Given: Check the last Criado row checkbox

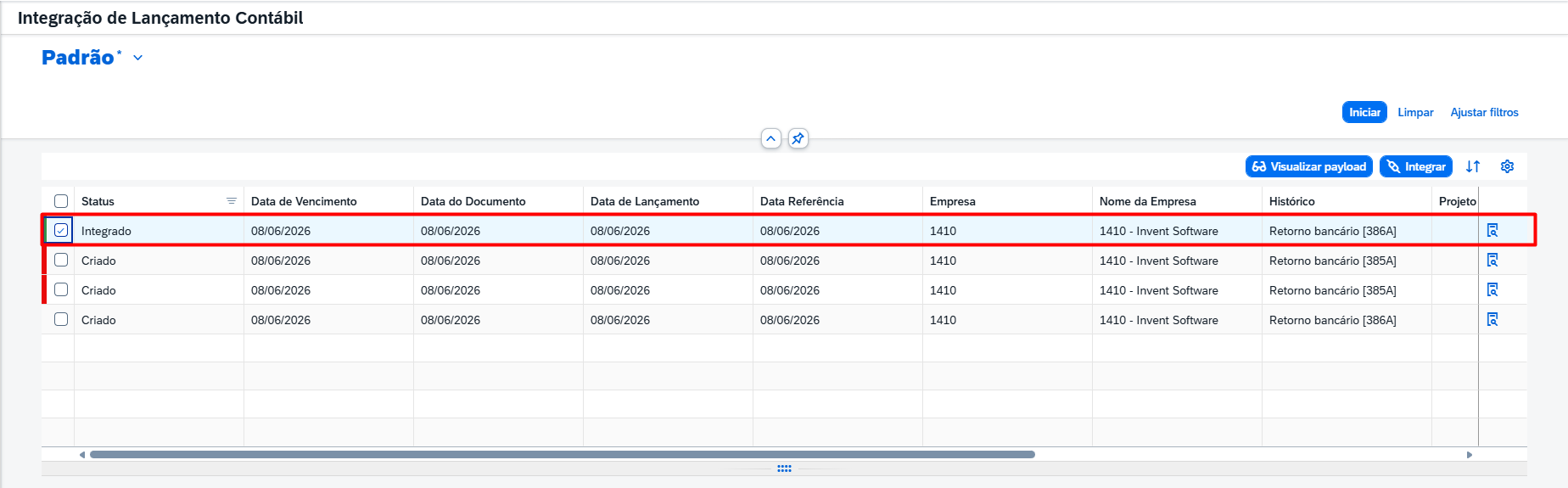Looking at the screenshot, I should click(61, 319).
